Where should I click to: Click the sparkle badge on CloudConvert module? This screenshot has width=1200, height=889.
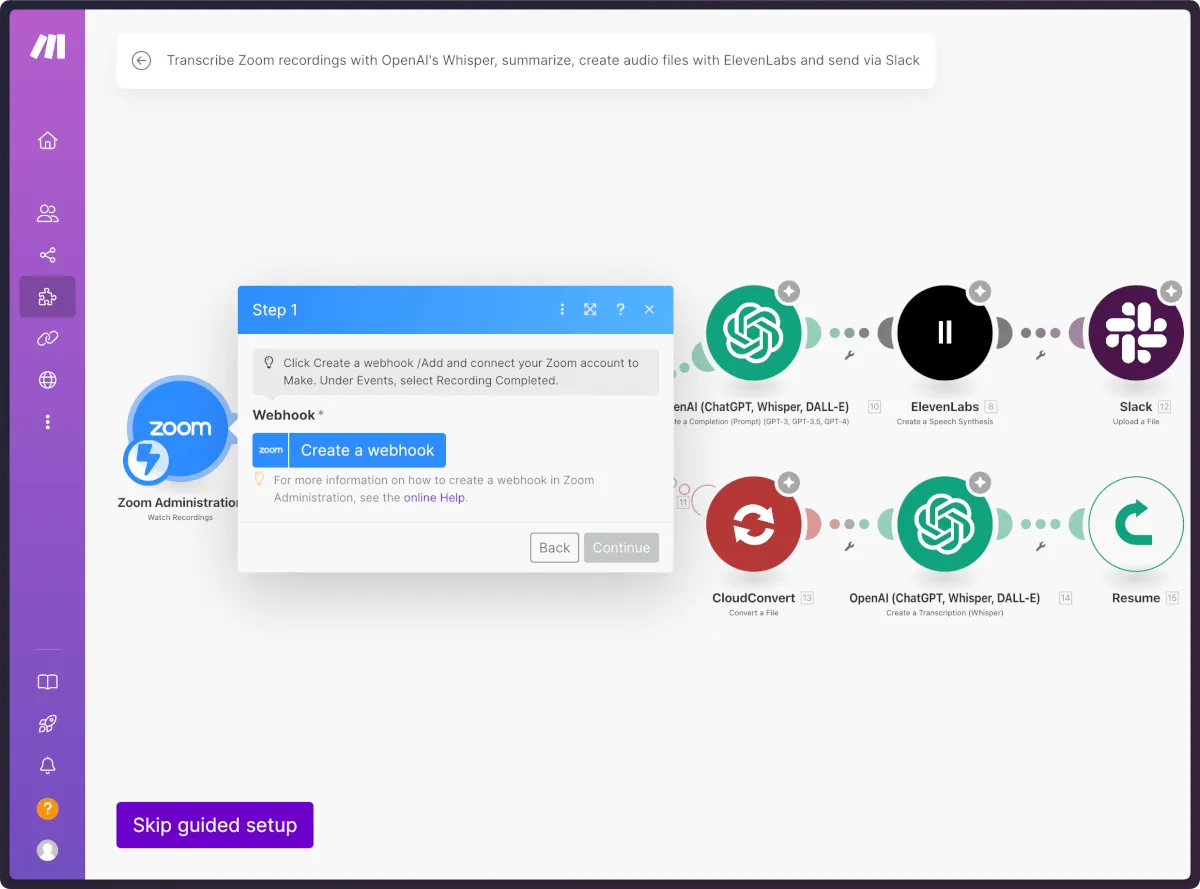pyautogui.click(x=789, y=482)
